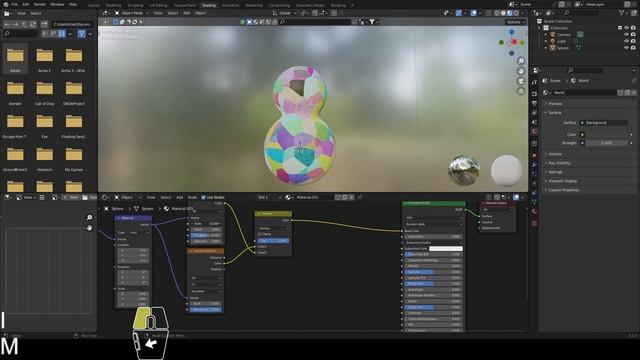The height and width of the screenshot is (360, 640).
Task: Open the Object Mode dropdown in 3D viewport
Action: click(x=131, y=13)
